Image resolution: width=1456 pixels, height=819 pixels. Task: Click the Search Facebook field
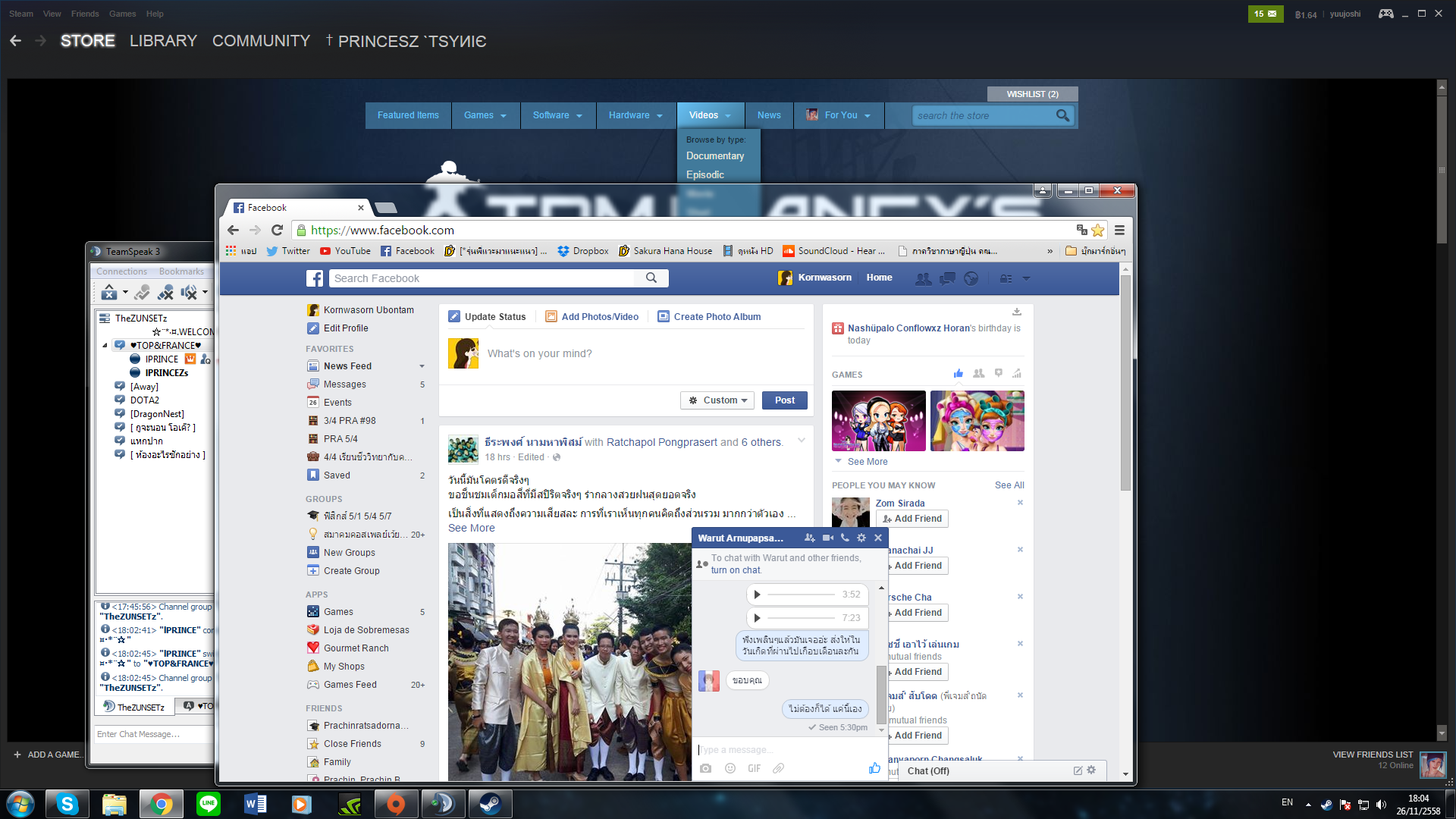coord(484,278)
